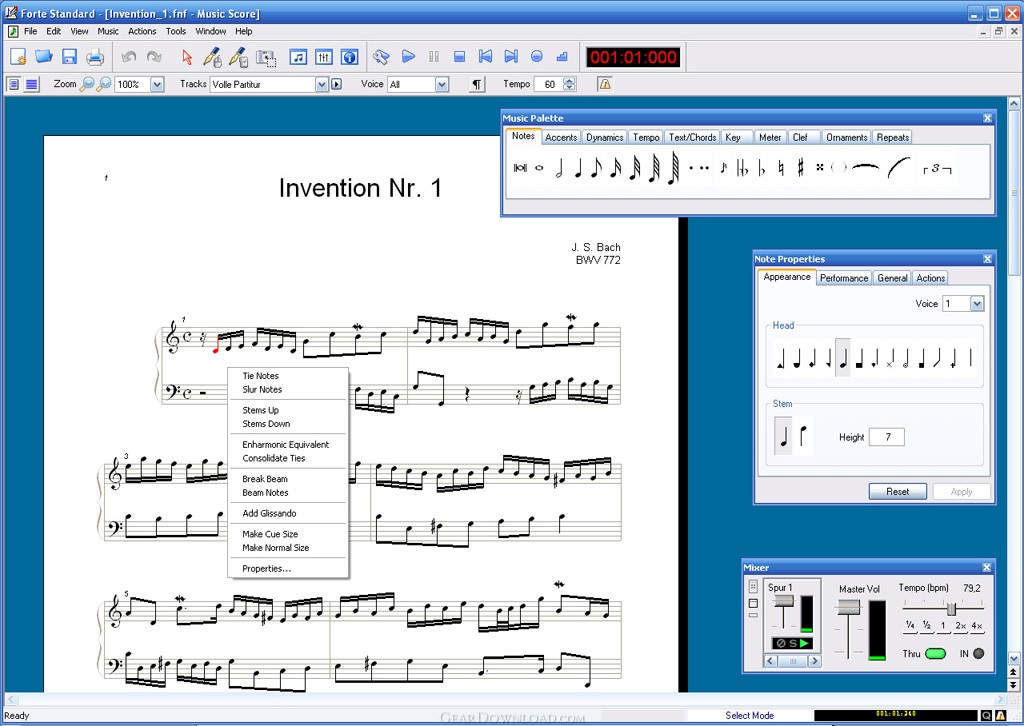This screenshot has height=726, width=1024.
Task: Open the blue info icon in the toolbar
Action: point(350,57)
